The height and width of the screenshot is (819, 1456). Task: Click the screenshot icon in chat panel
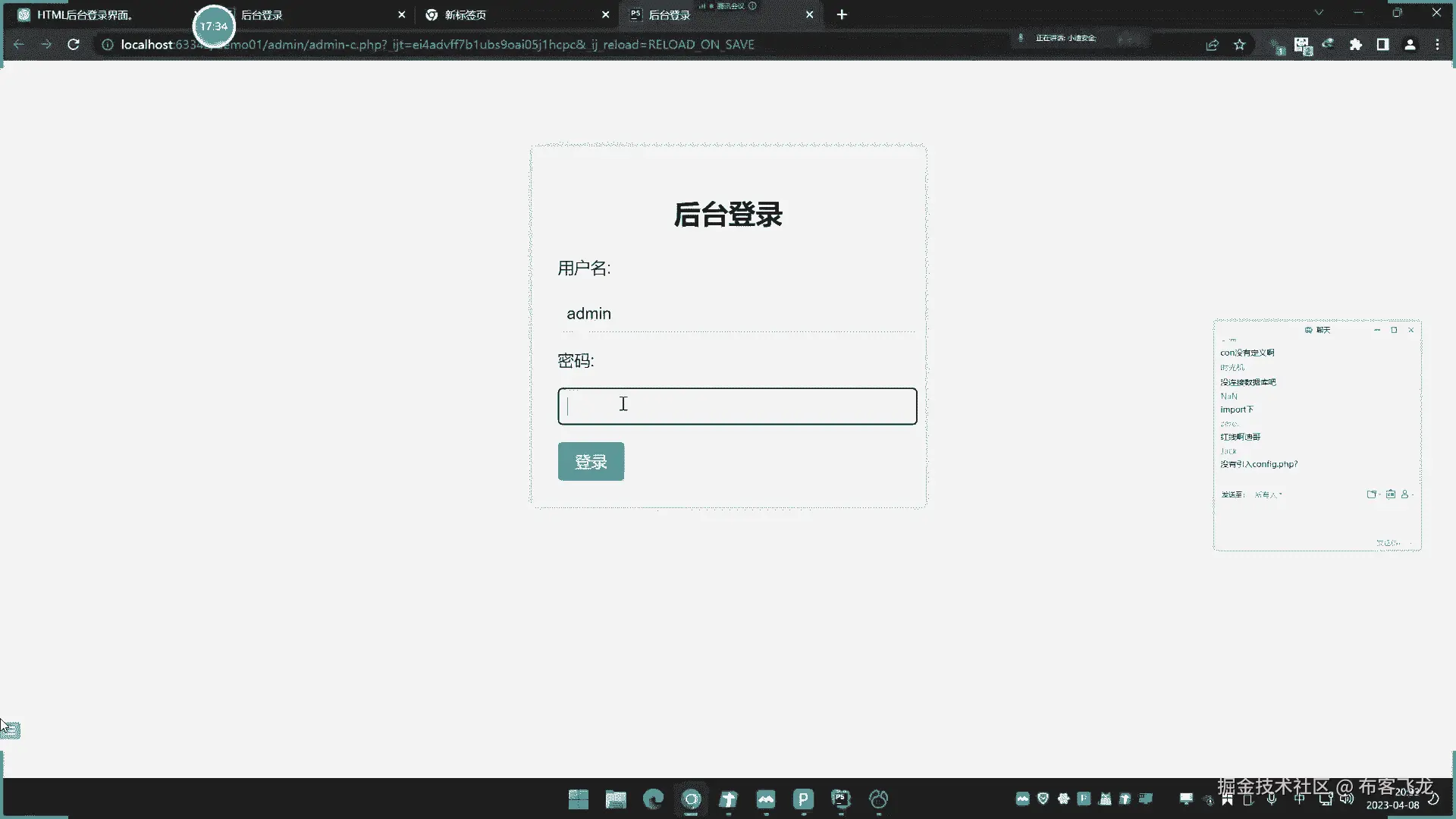[1371, 494]
